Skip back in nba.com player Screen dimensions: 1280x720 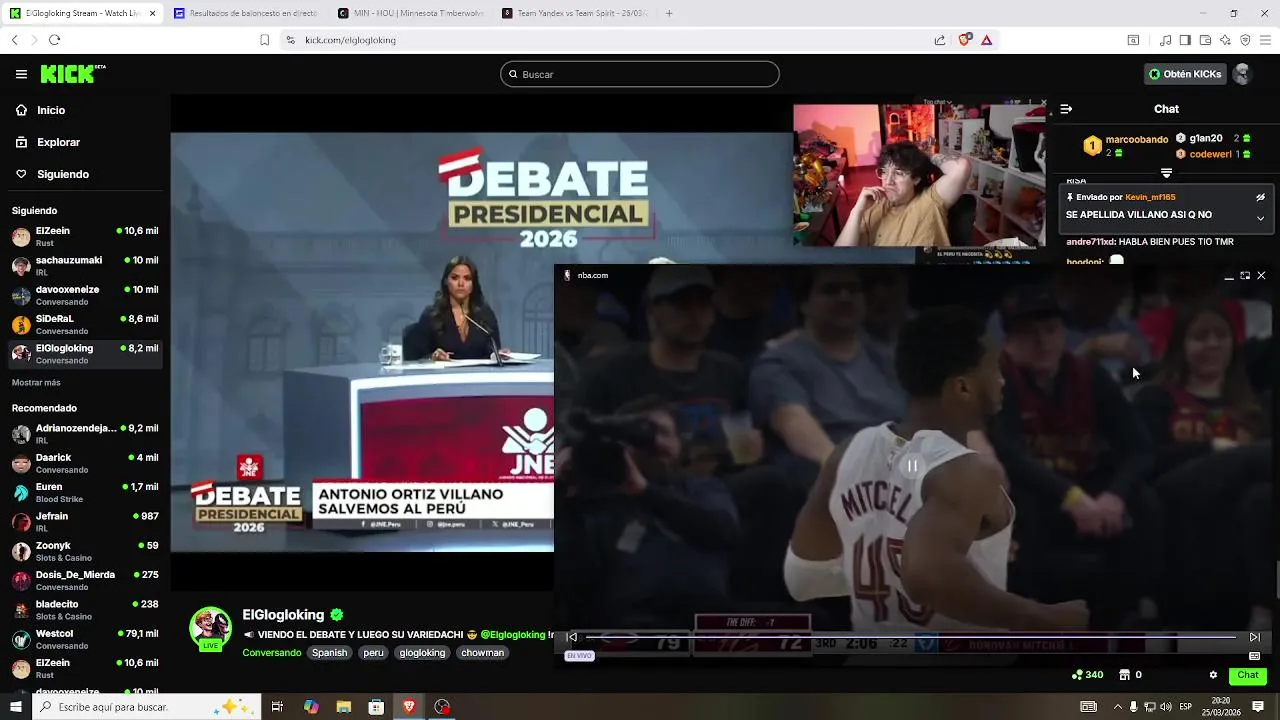pyautogui.click(x=572, y=637)
